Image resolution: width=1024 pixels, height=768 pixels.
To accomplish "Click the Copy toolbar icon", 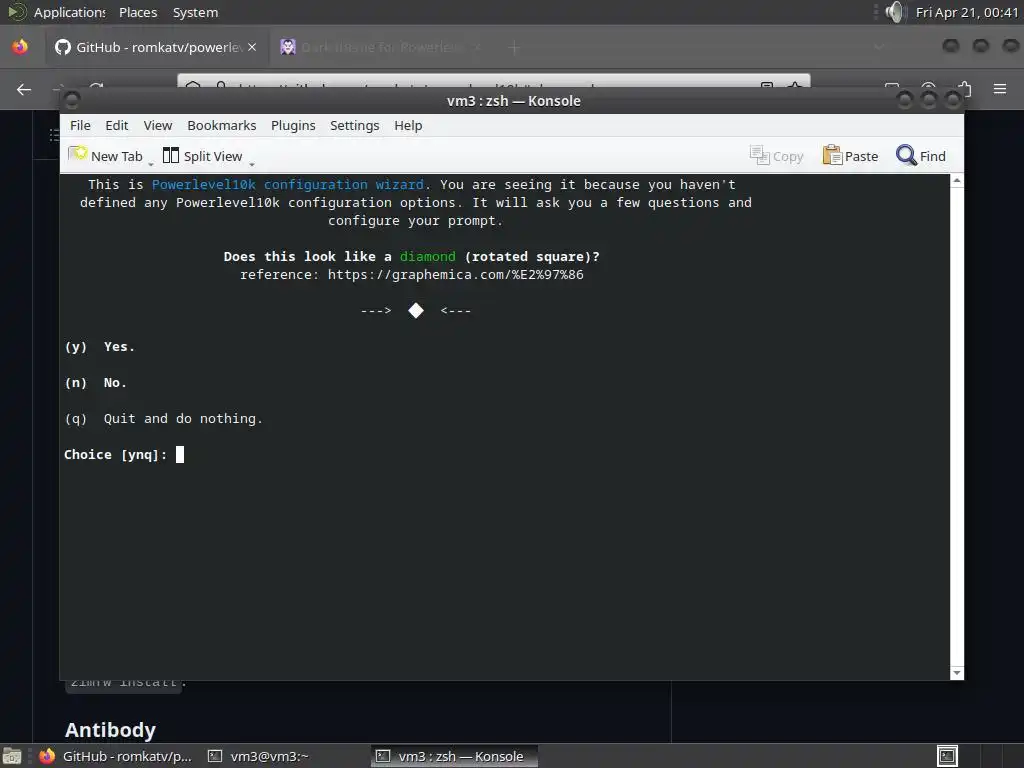I will (x=759, y=155).
